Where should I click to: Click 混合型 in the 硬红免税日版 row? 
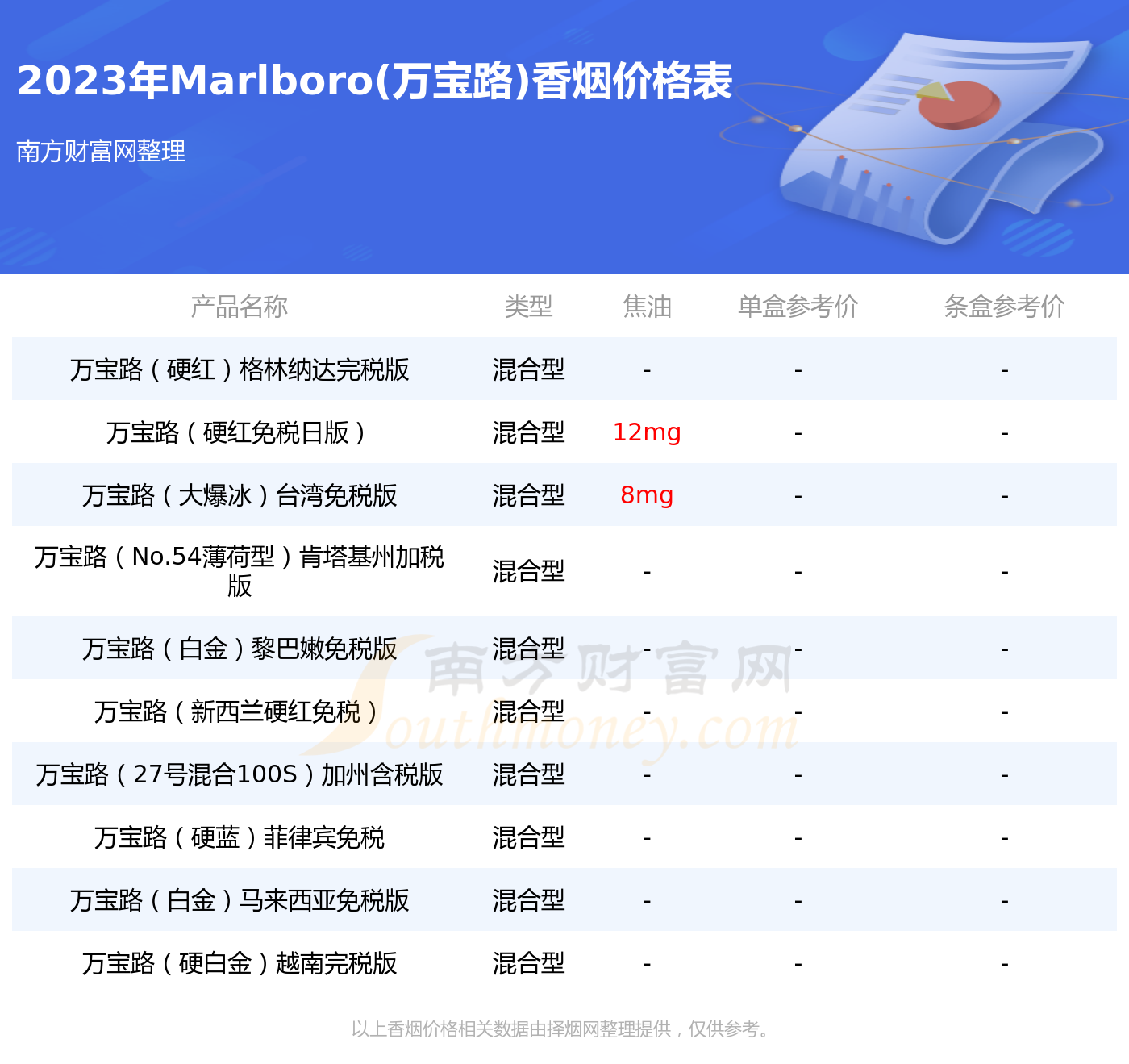529,432
